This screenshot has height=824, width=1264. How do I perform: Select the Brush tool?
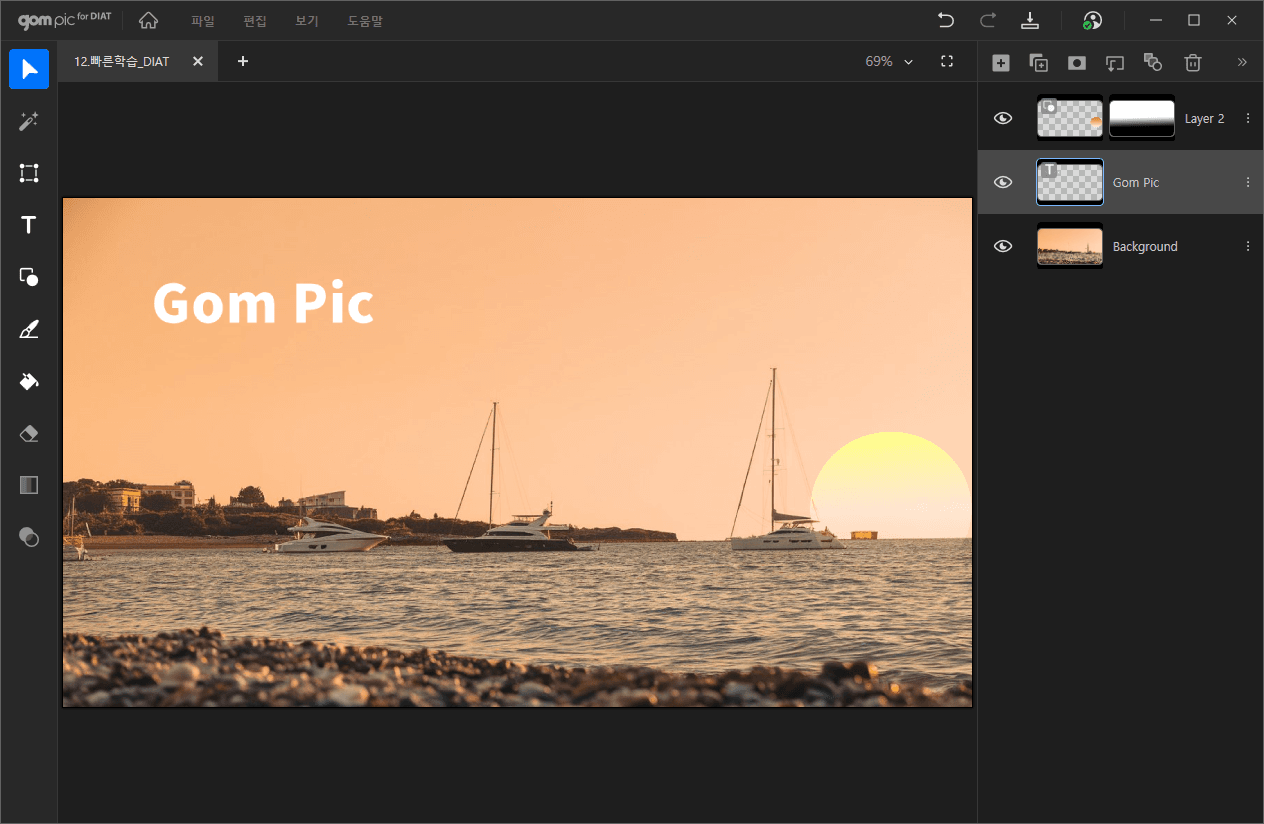pyautogui.click(x=29, y=329)
